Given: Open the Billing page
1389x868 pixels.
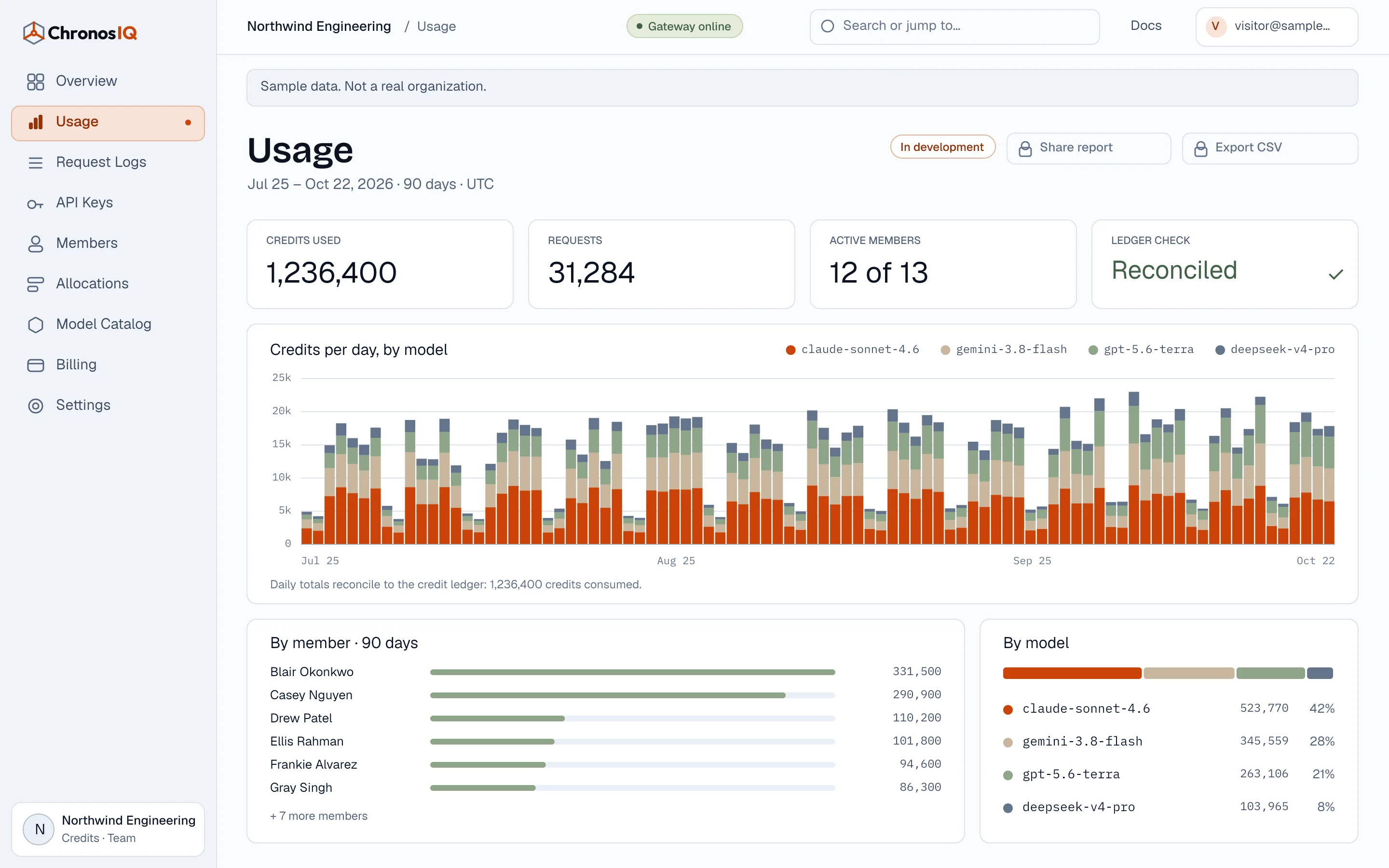Looking at the screenshot, I should (x=108, y=365).
